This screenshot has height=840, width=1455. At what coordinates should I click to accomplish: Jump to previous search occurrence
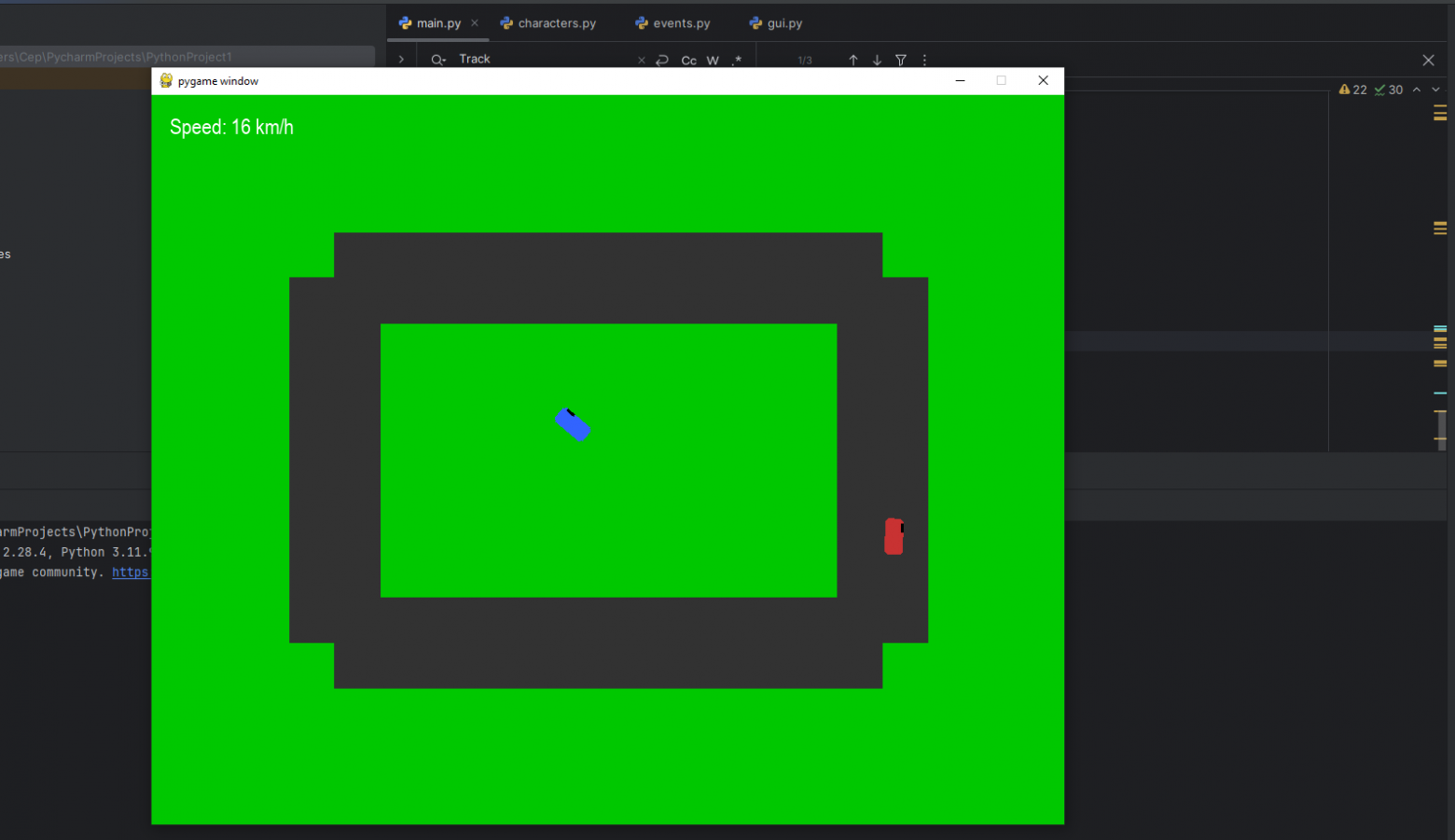pos(852,60)
